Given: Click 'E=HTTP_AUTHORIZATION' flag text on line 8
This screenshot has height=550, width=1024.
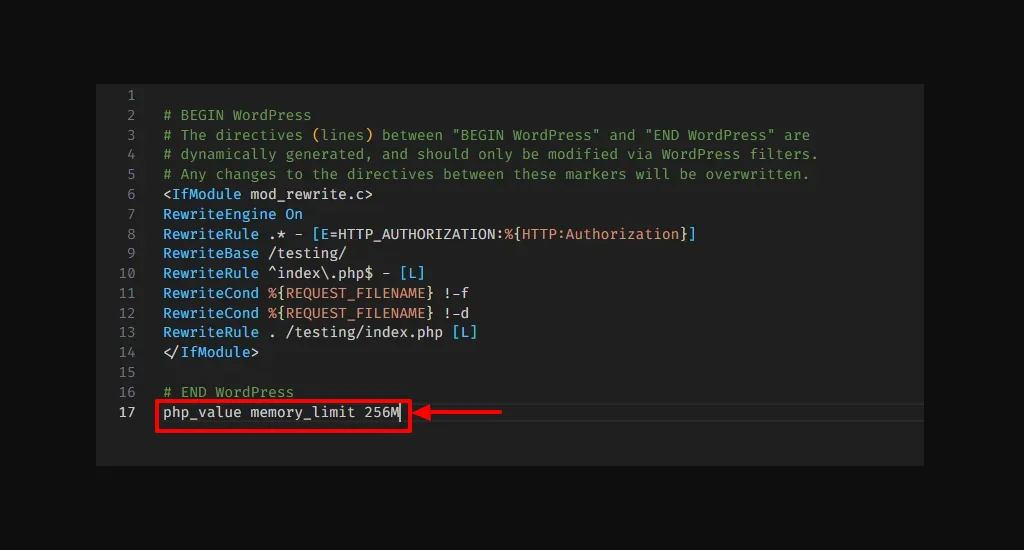Looking at the screenshot, I should pyautogui.click(x=410, y=234).
